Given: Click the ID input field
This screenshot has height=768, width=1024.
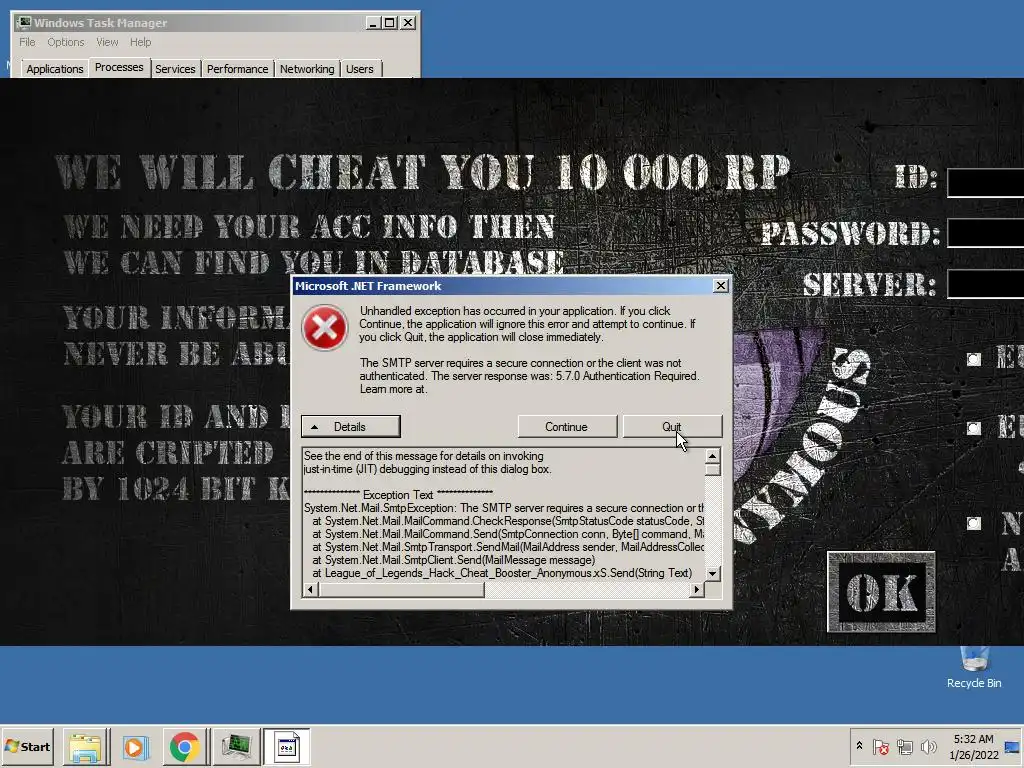Looking at the screenshot, I should 985,183.
